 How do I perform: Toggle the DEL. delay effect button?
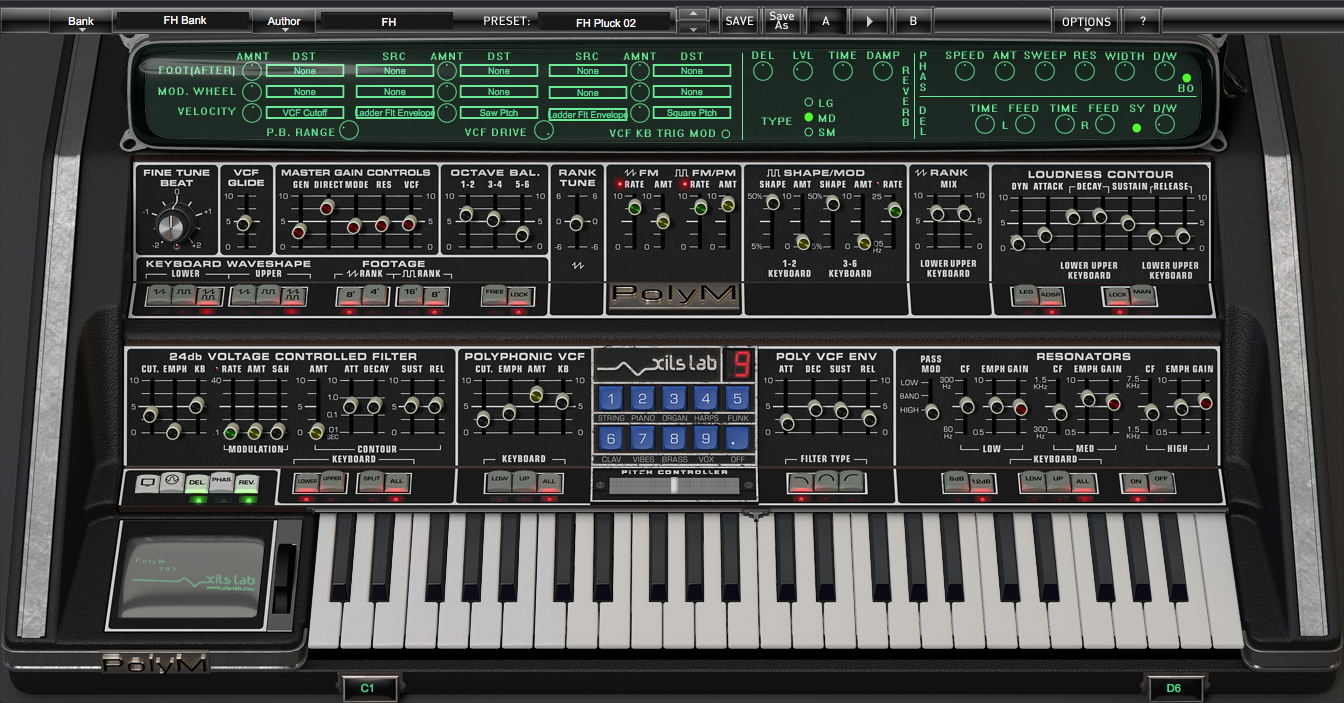(x=197, y=483)
